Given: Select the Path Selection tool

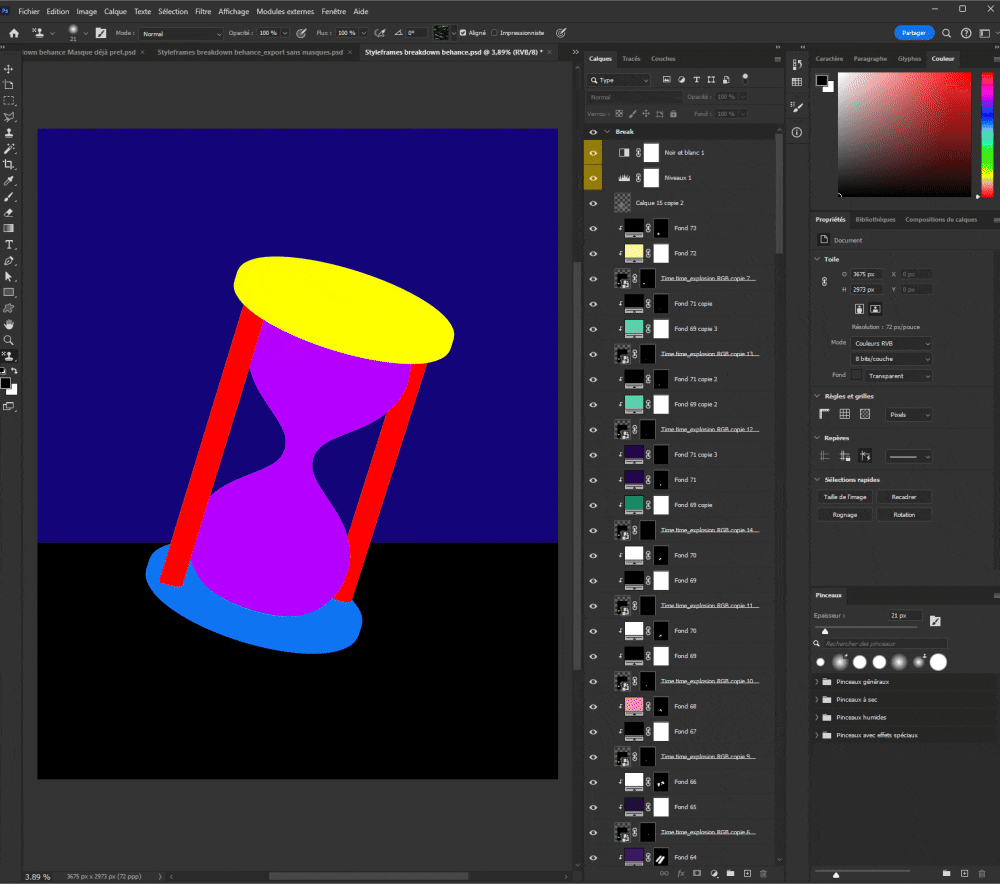Looking at the screenshot, I should coord(8,277).
